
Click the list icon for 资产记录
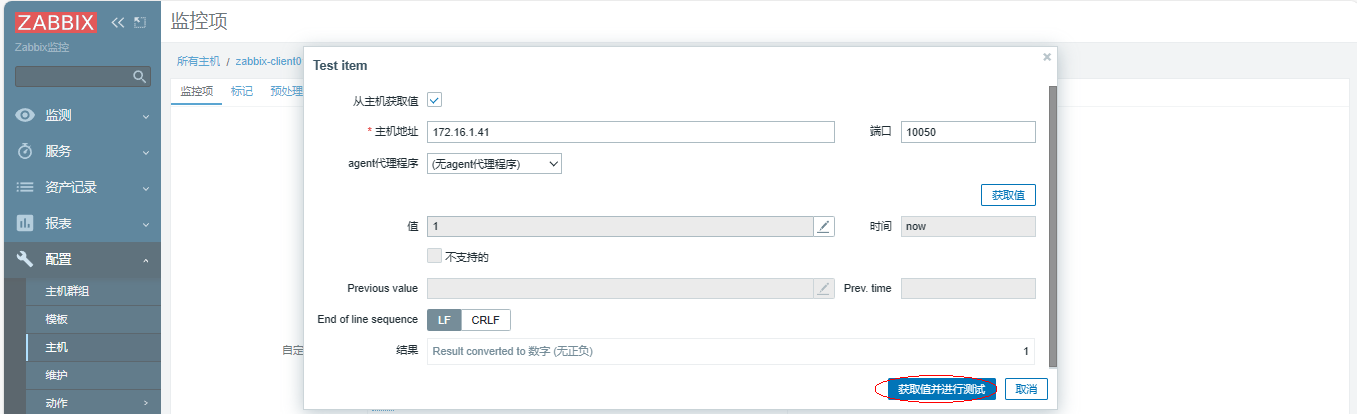pos(26,187)
